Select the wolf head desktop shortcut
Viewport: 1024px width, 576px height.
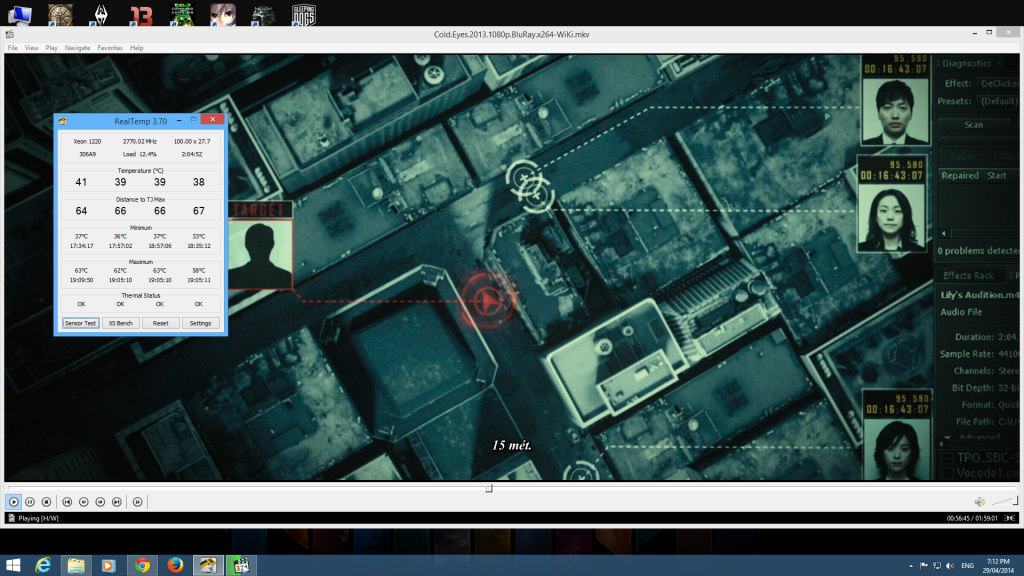pyautogui.click(x=263, y=14)
